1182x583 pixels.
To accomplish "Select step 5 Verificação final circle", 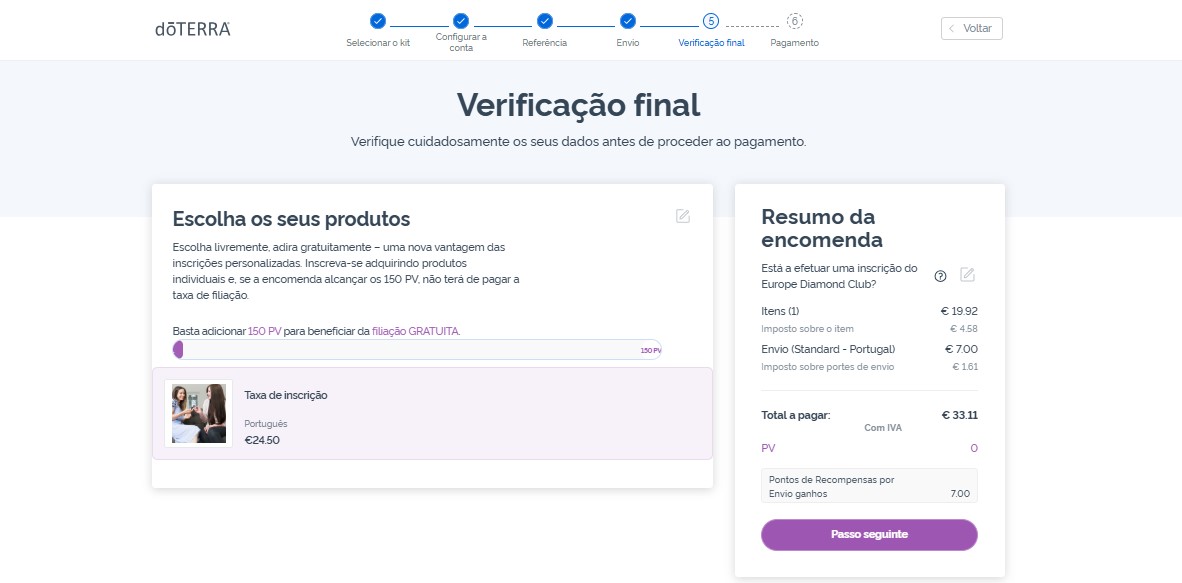I will pos(711,21).
